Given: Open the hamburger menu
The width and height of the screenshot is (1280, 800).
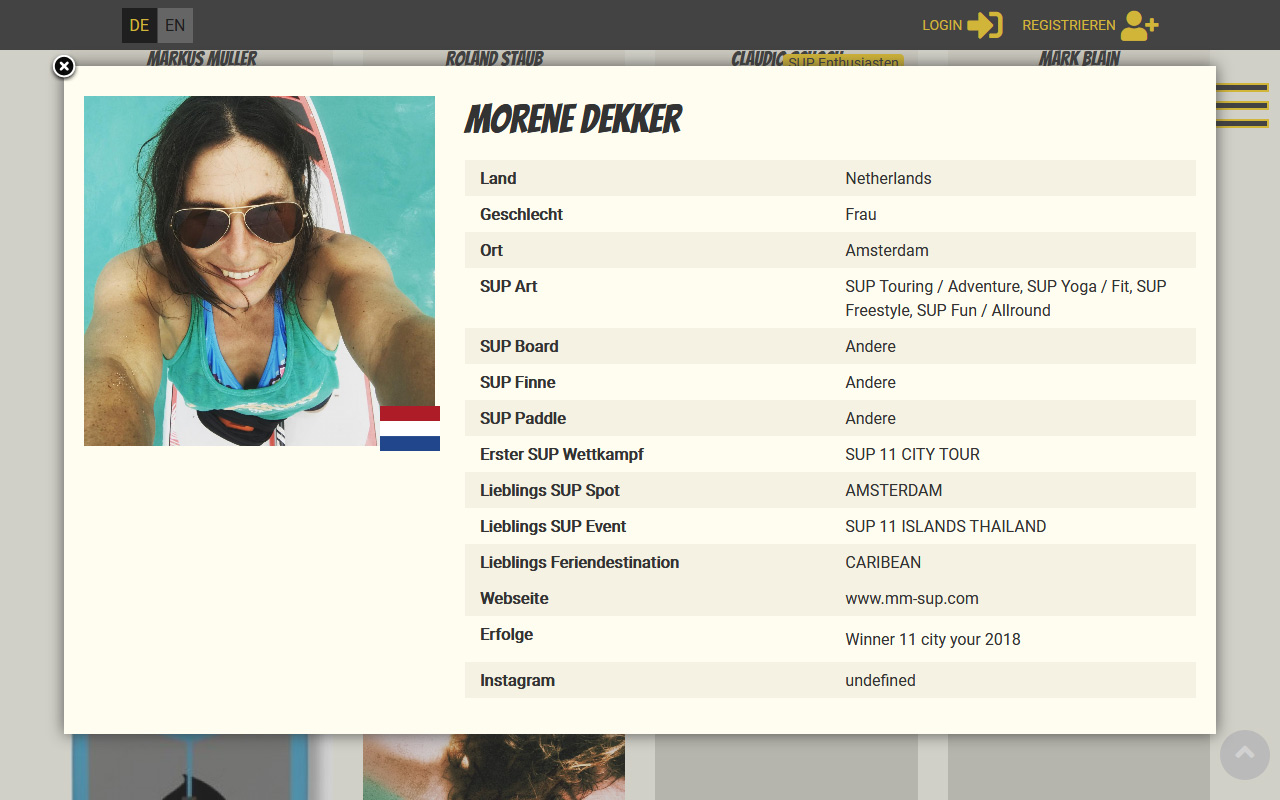Looking at the screenshot, I should point(1241,105).
